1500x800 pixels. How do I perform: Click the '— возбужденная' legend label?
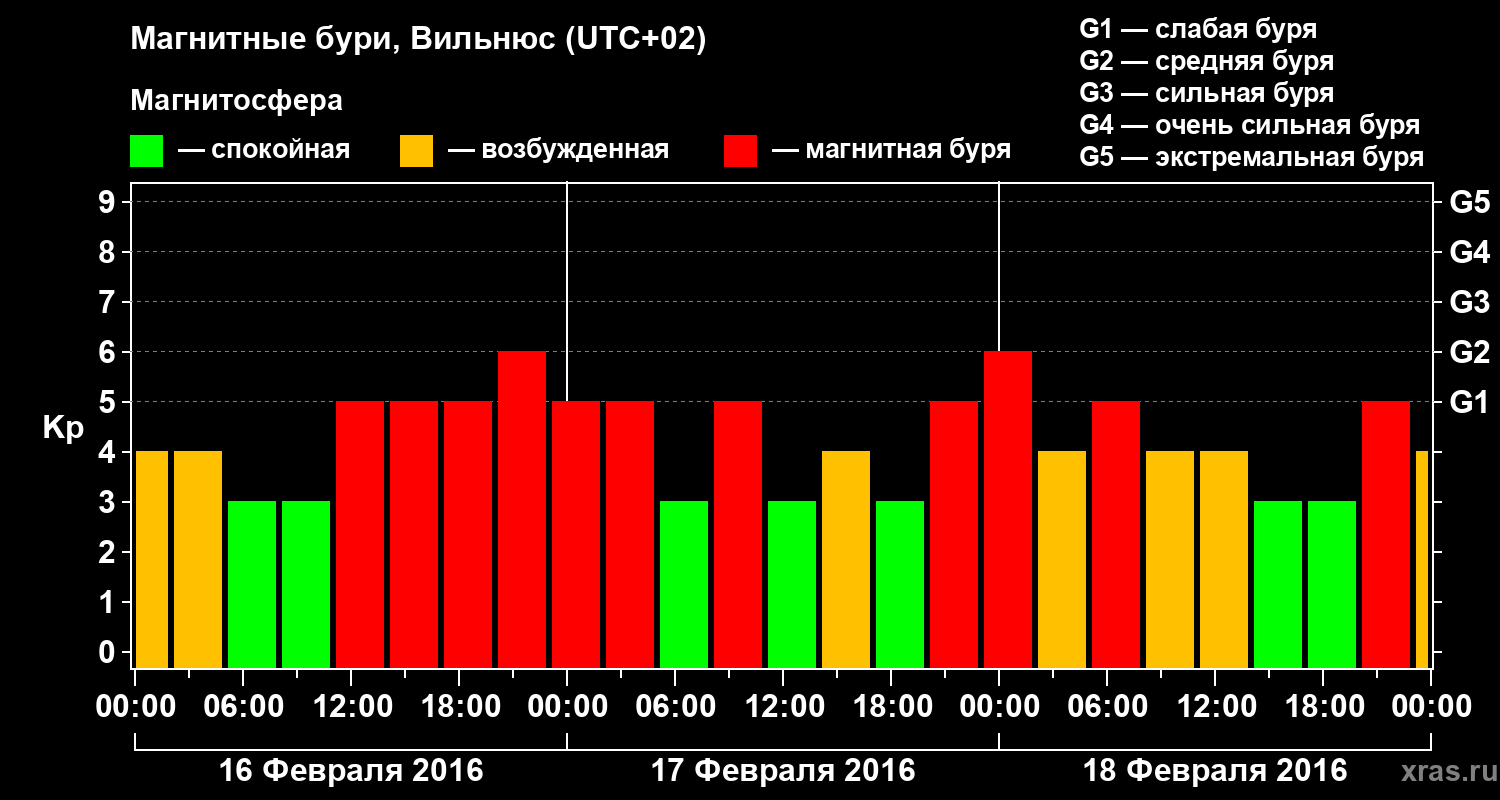[559, 151]
